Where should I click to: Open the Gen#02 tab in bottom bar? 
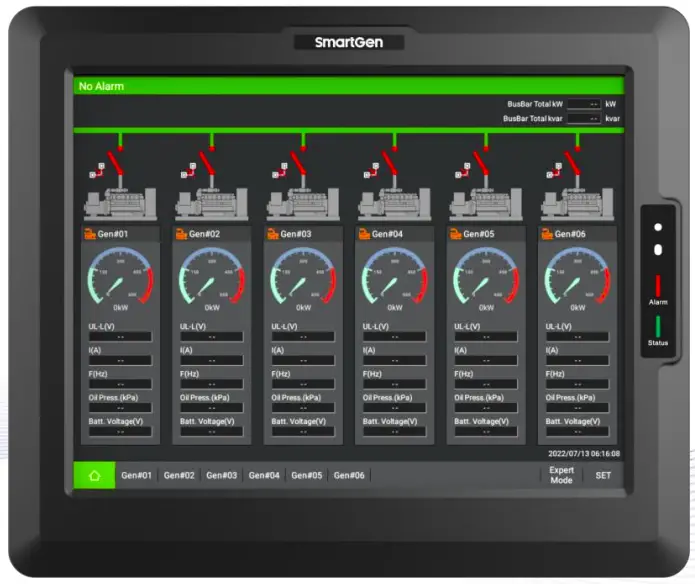(179, 475)
